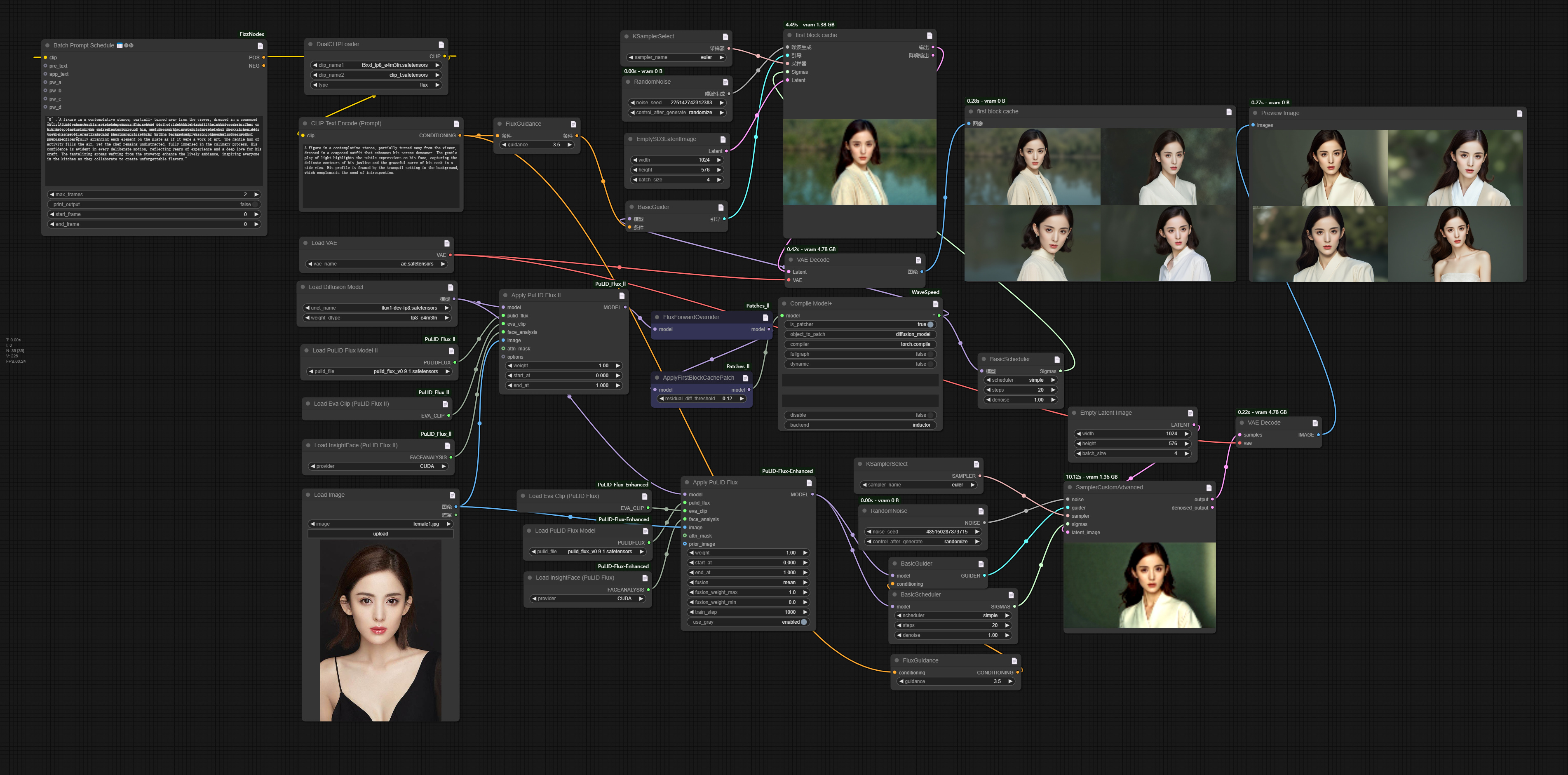Click the document icon on SamplerCustomAdvanced node
Screen dimensions: 1568x775
[1209, 488]
